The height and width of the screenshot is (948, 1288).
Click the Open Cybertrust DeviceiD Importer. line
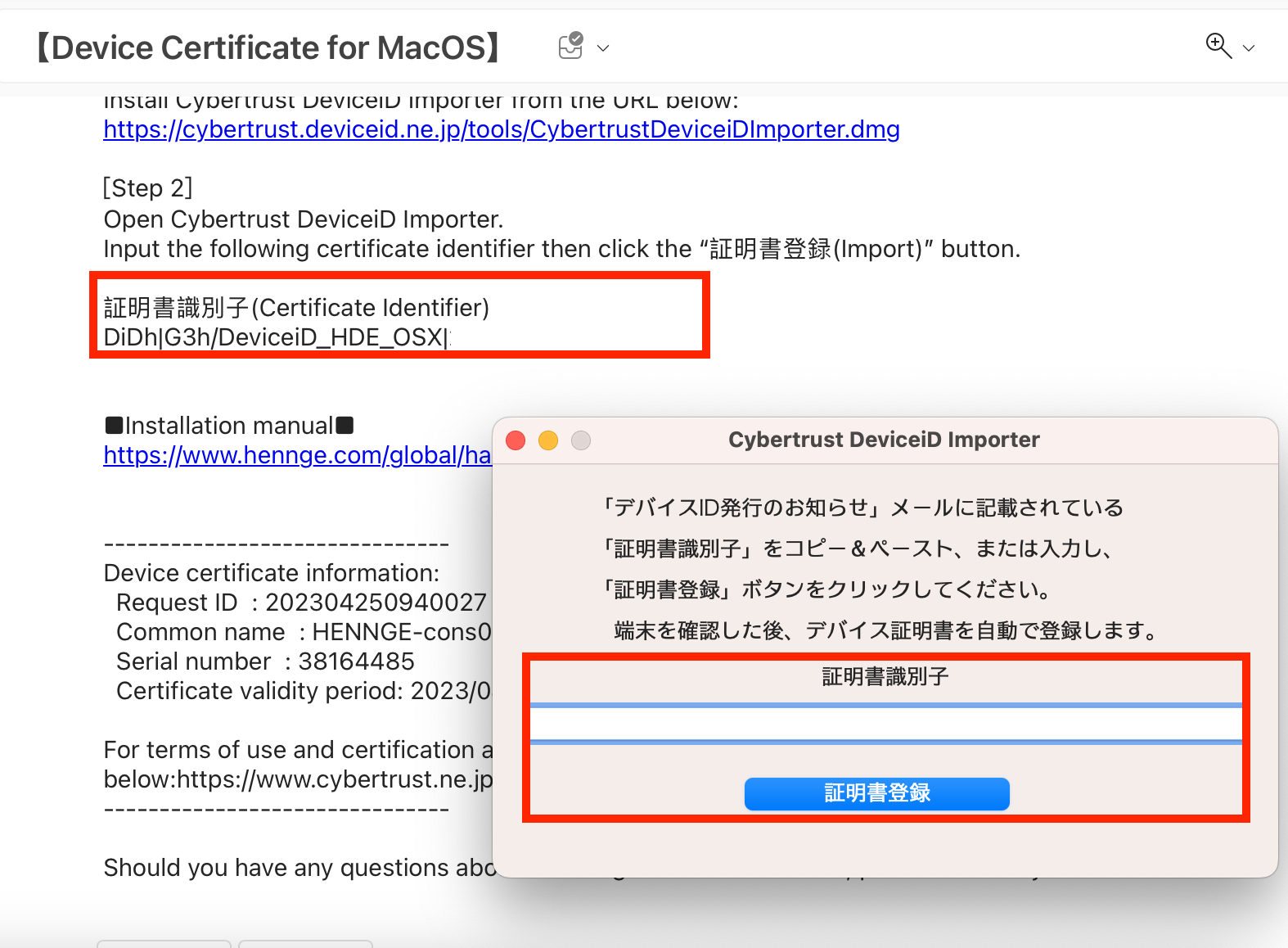tap(304, 219)
